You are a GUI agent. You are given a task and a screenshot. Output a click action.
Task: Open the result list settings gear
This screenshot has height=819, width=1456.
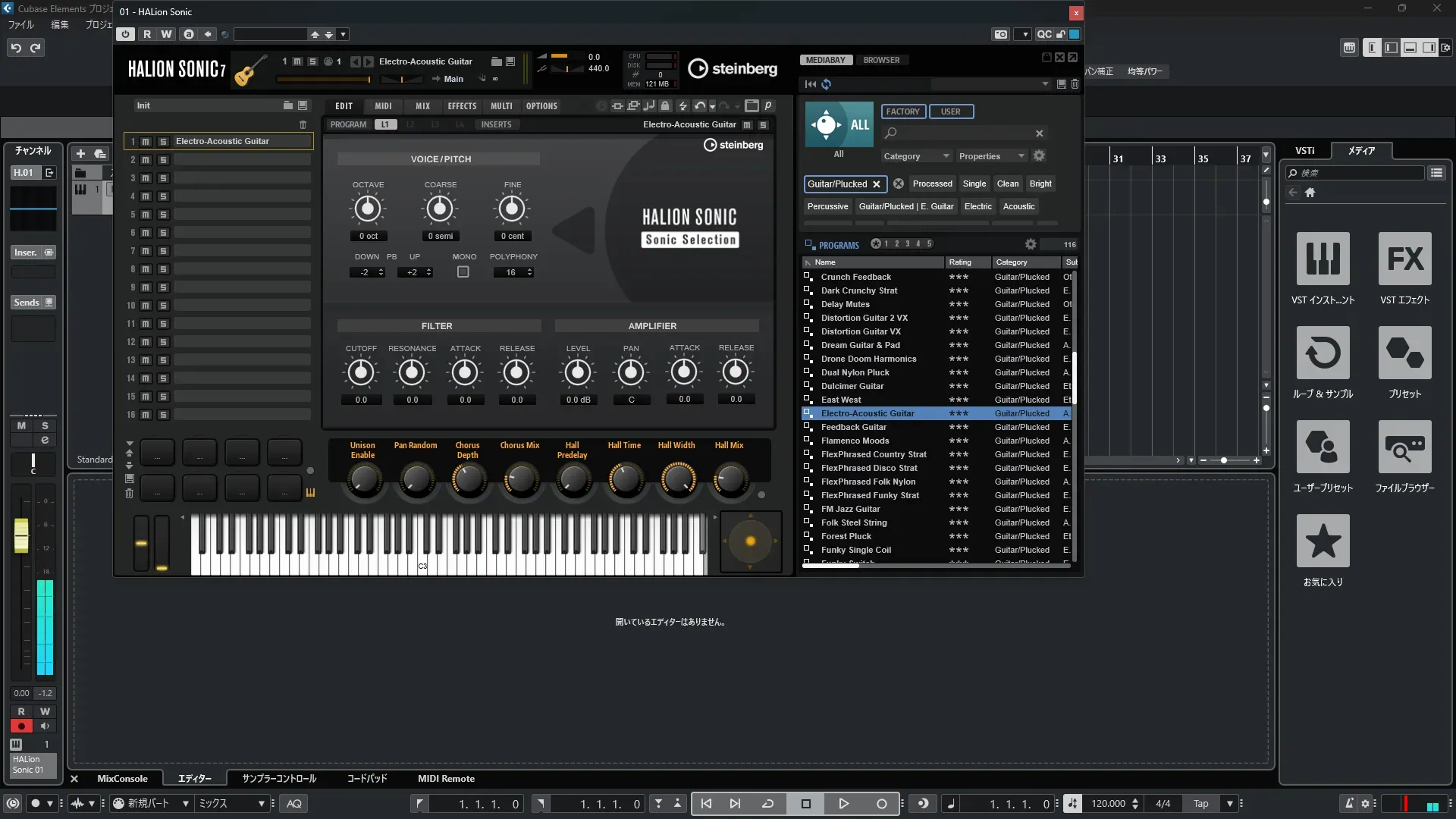point(1031,244)
